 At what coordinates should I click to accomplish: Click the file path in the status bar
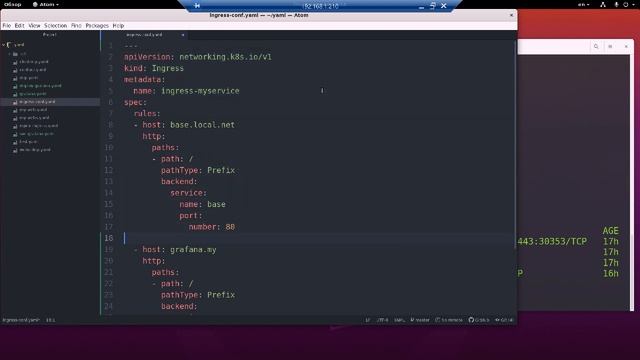coord(21,320)
